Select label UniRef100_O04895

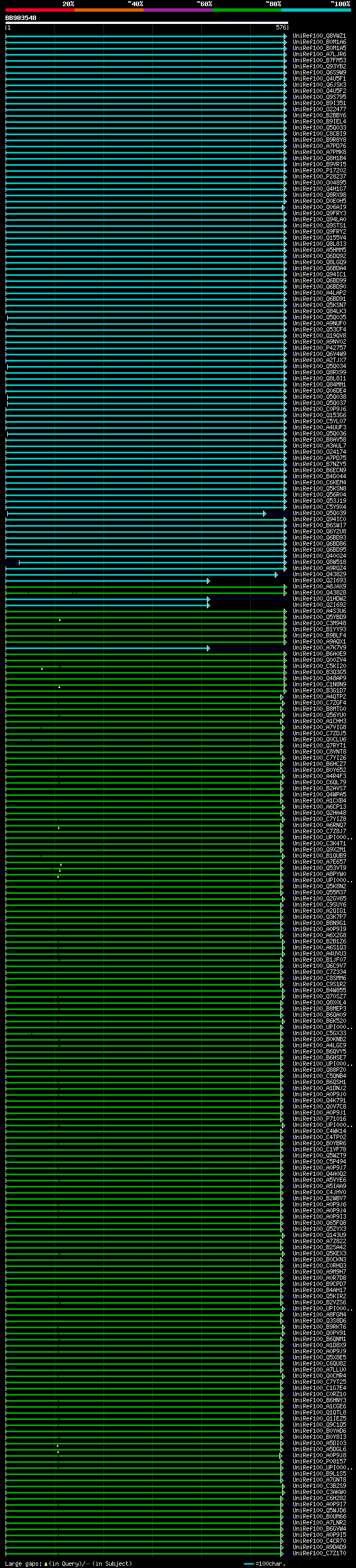point(319,182)
